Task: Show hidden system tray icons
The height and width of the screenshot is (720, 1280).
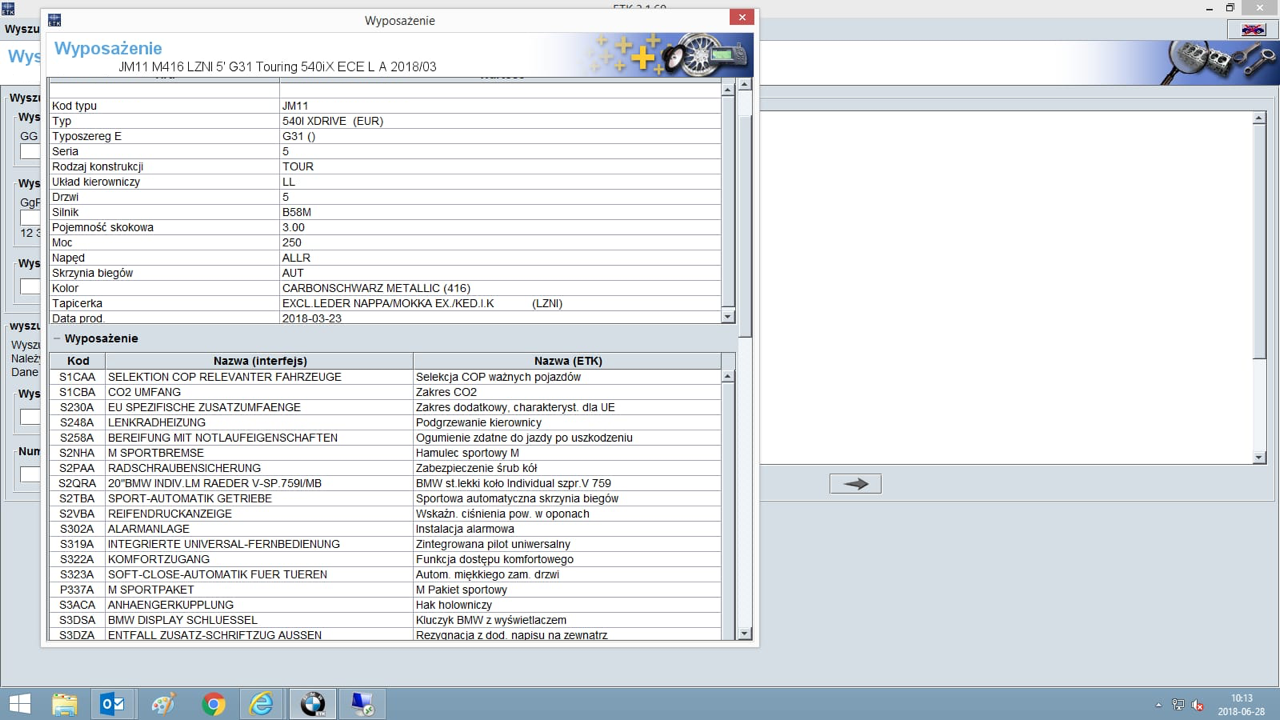Action: [x=1159, y=705]
